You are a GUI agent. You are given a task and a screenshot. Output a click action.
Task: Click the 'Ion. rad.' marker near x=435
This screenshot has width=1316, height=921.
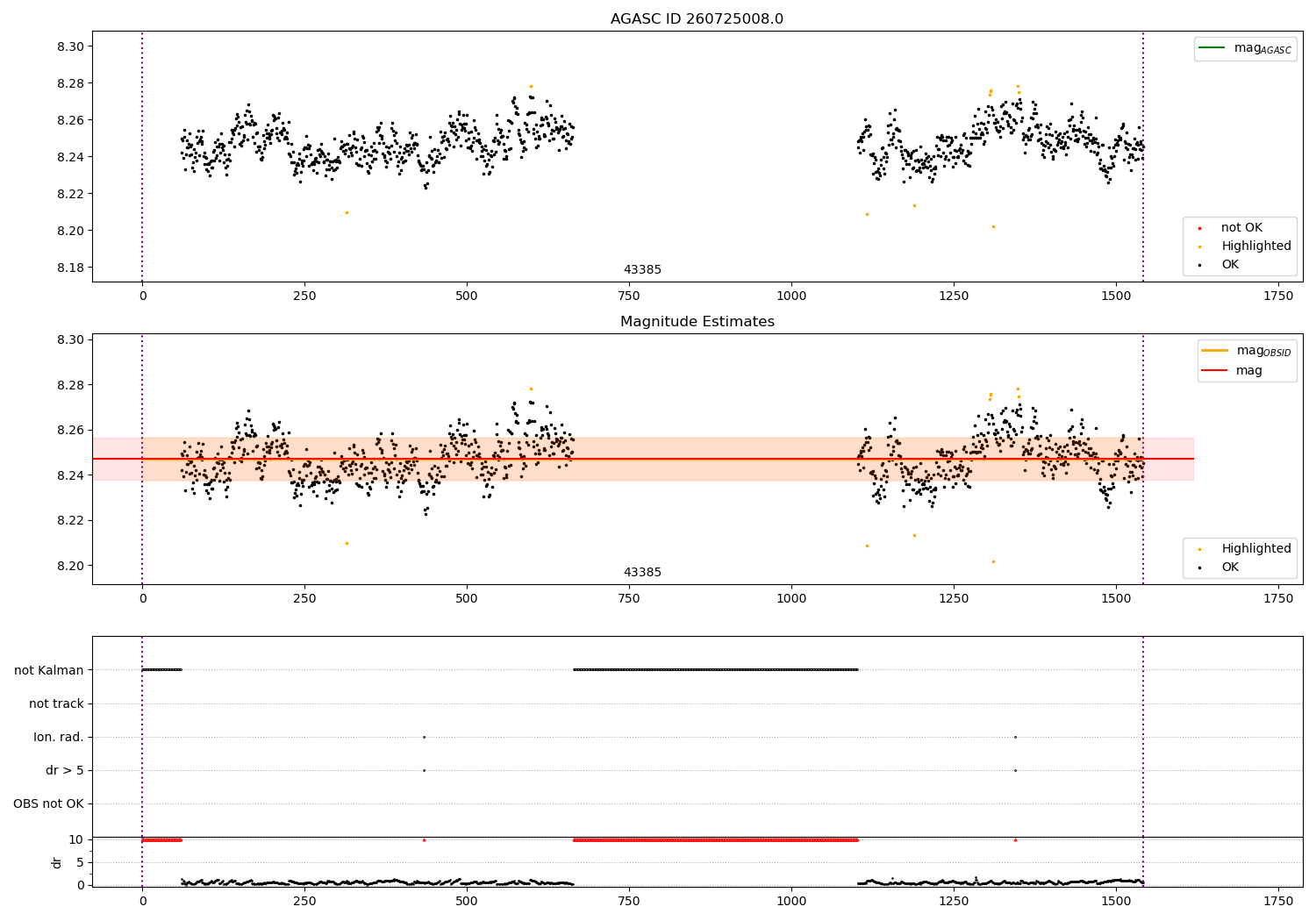click(424, 737)
